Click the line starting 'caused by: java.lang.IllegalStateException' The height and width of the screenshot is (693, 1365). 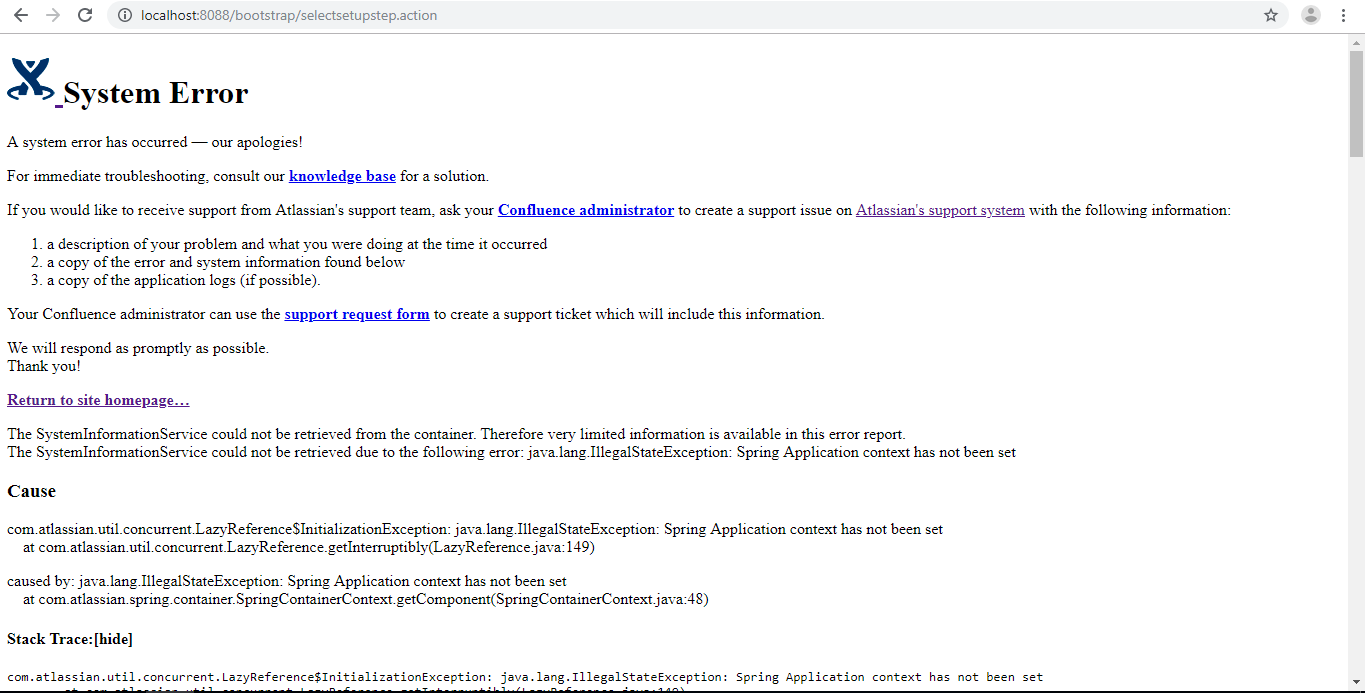(287, 581)
